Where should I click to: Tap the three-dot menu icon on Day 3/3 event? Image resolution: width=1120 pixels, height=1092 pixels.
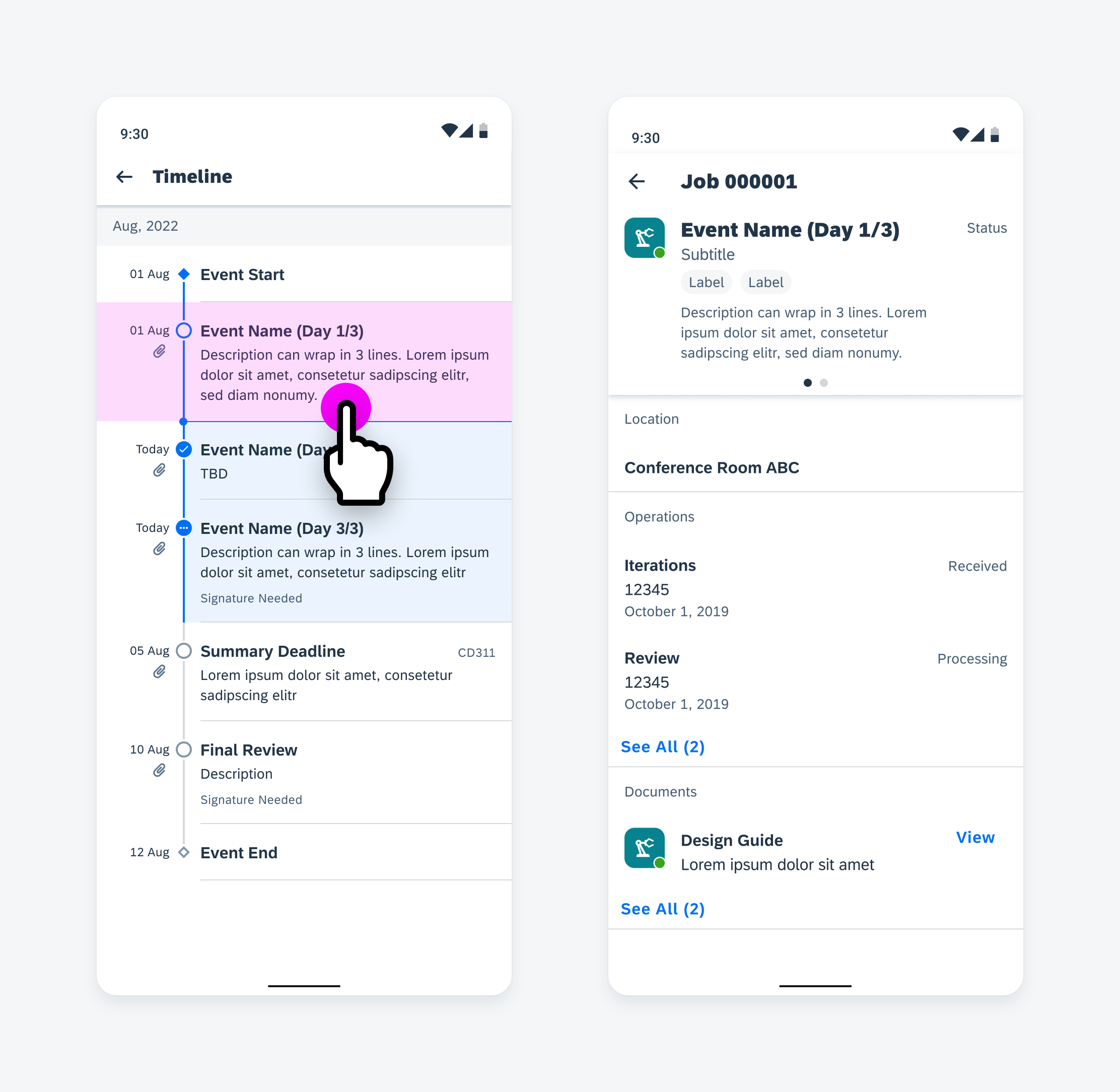tap(184, 527)
